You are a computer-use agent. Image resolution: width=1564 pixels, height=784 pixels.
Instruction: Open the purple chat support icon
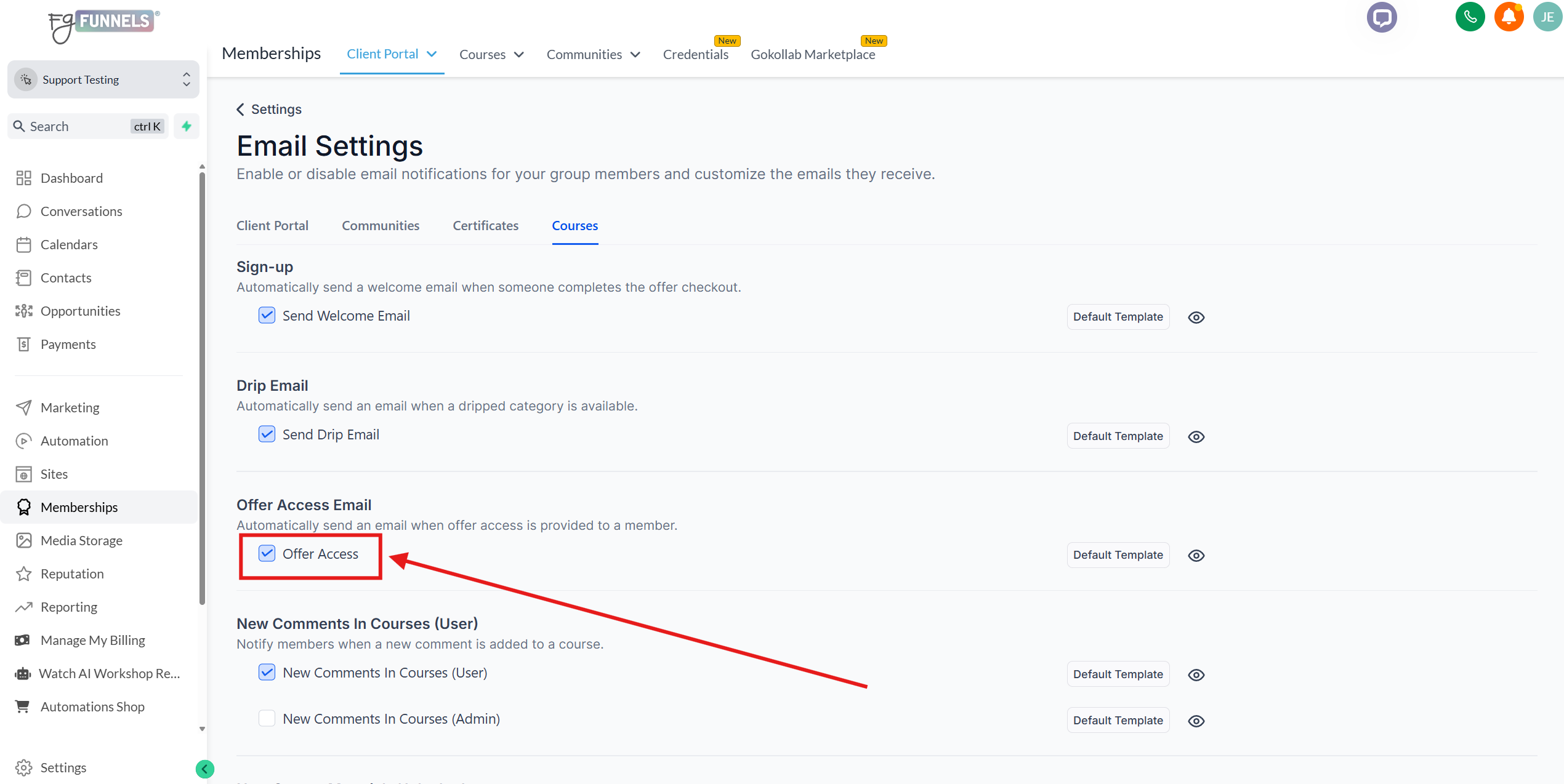click(1381, 17)
